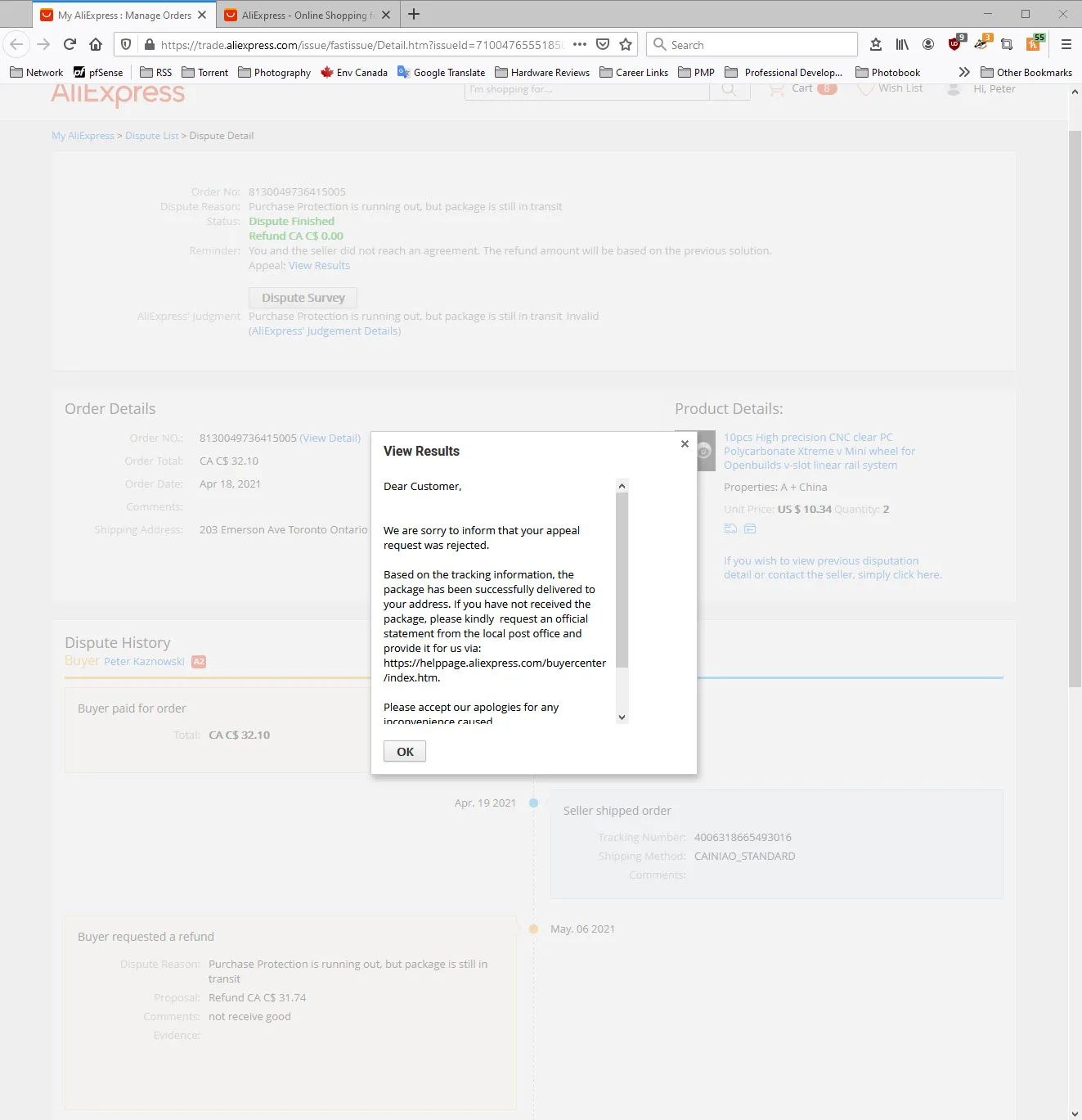The width and height of the screenshot is (1082, 1120).
Task: Open the Firefox Library panel
Action: [x=902, y=44]
